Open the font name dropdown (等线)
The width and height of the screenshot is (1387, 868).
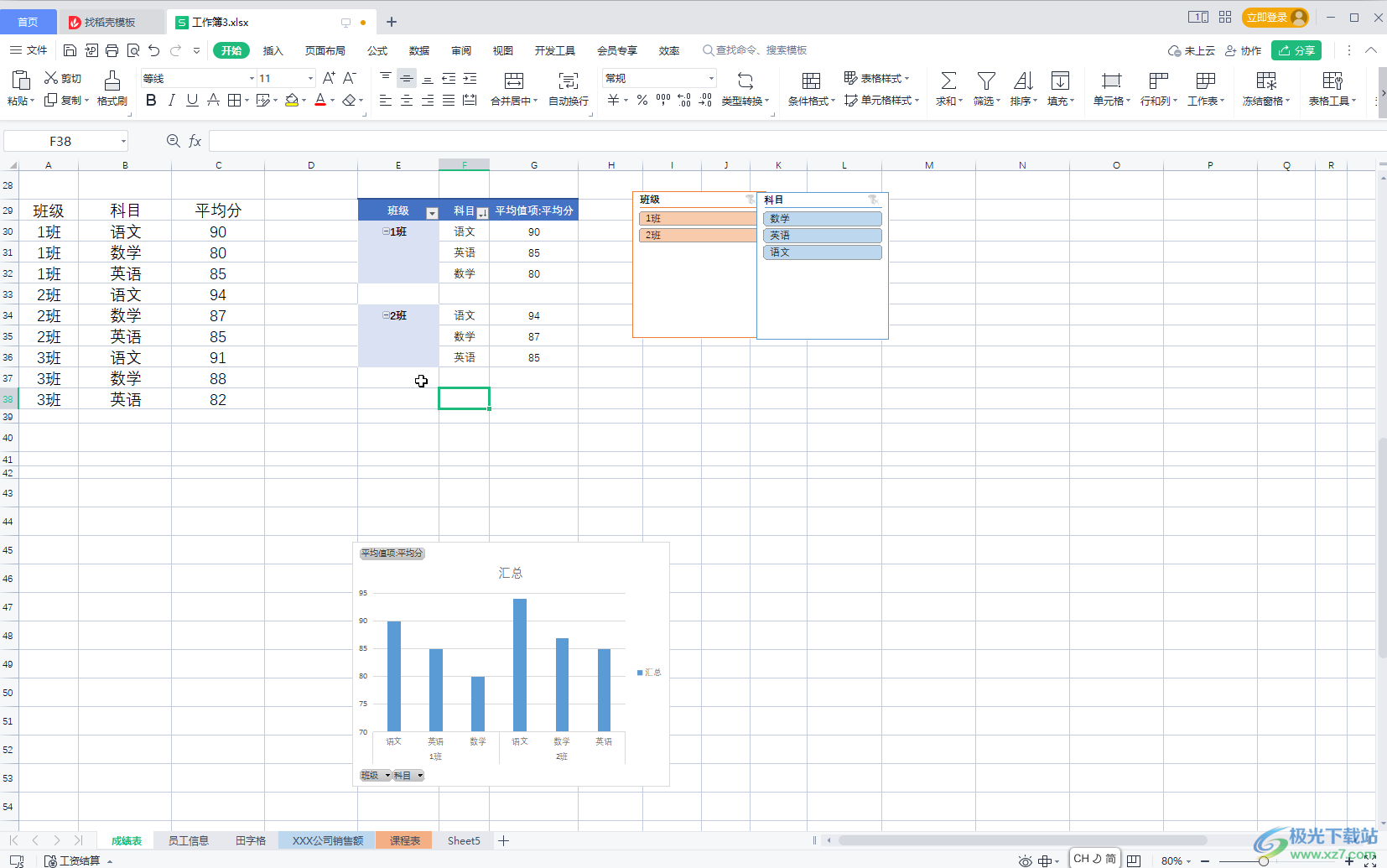(252, 78)
